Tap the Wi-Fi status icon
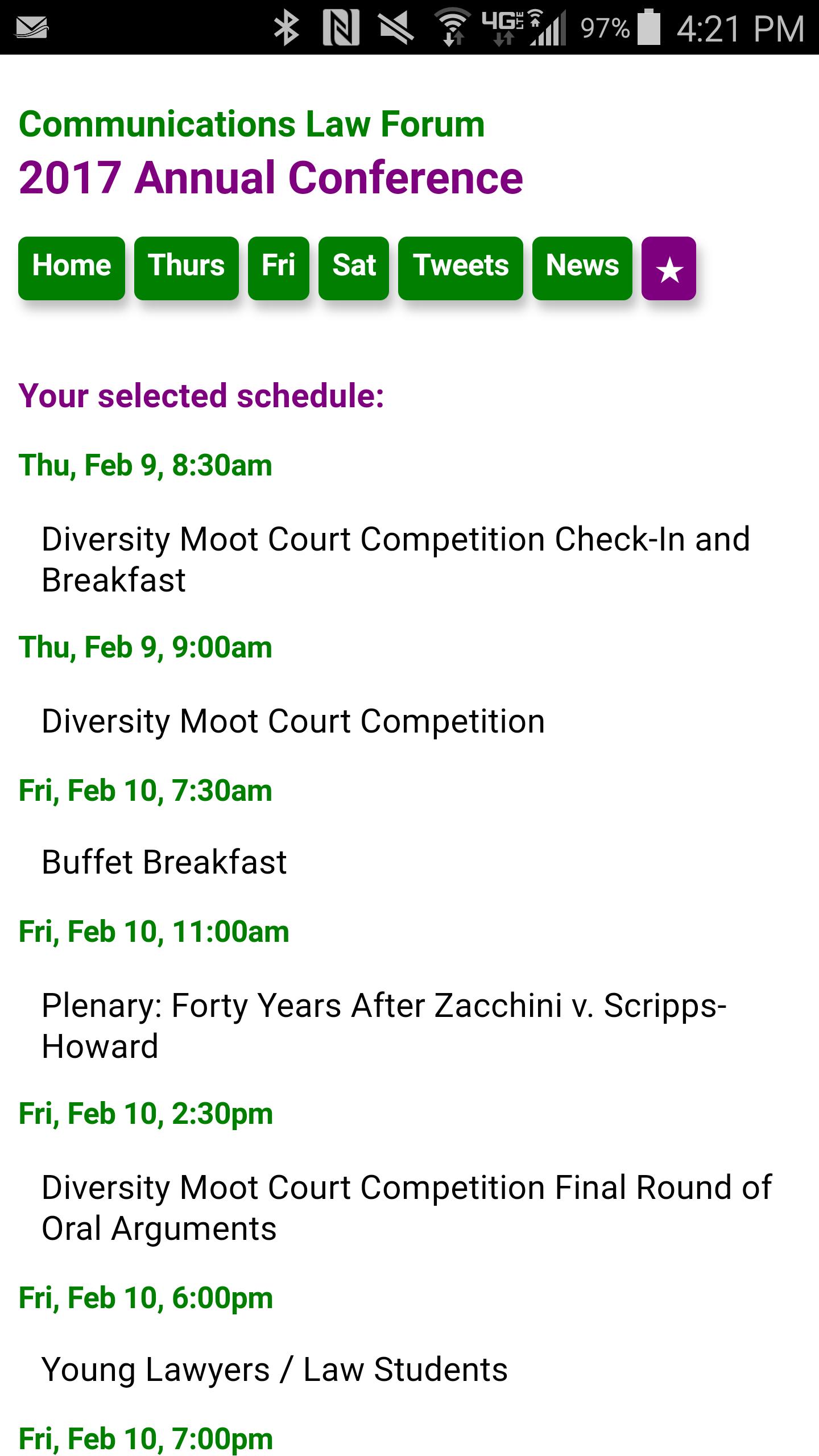 point(452,28)
